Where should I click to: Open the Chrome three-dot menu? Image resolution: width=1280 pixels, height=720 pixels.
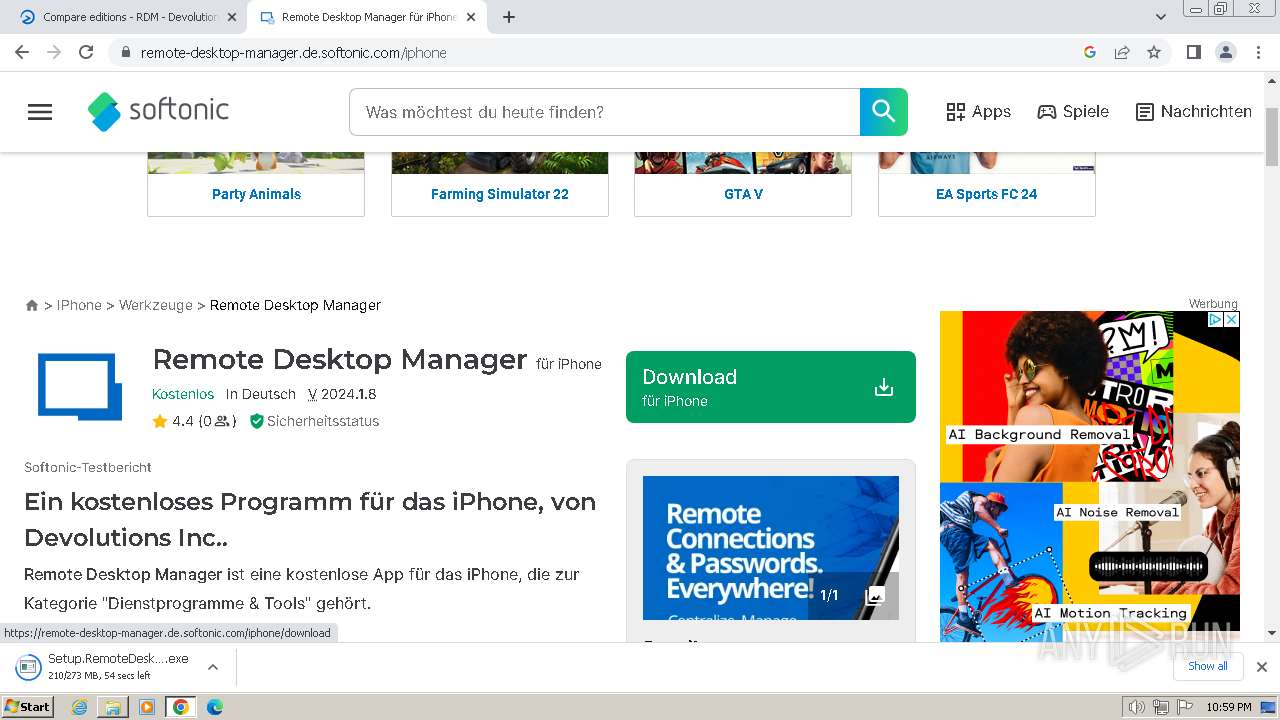click(1258, 52)
